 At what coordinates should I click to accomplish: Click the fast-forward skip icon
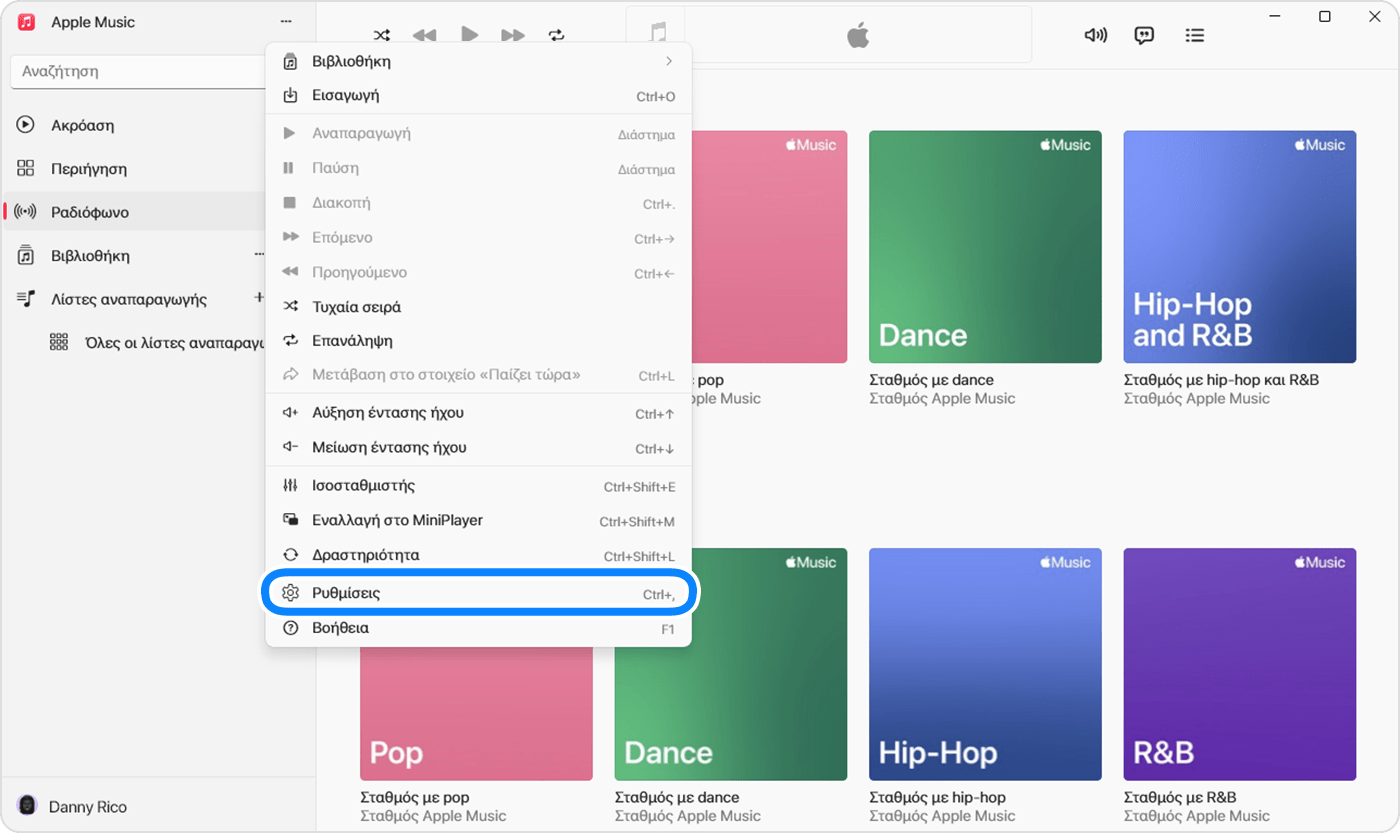pyautogui.click(x=513, y=34)
